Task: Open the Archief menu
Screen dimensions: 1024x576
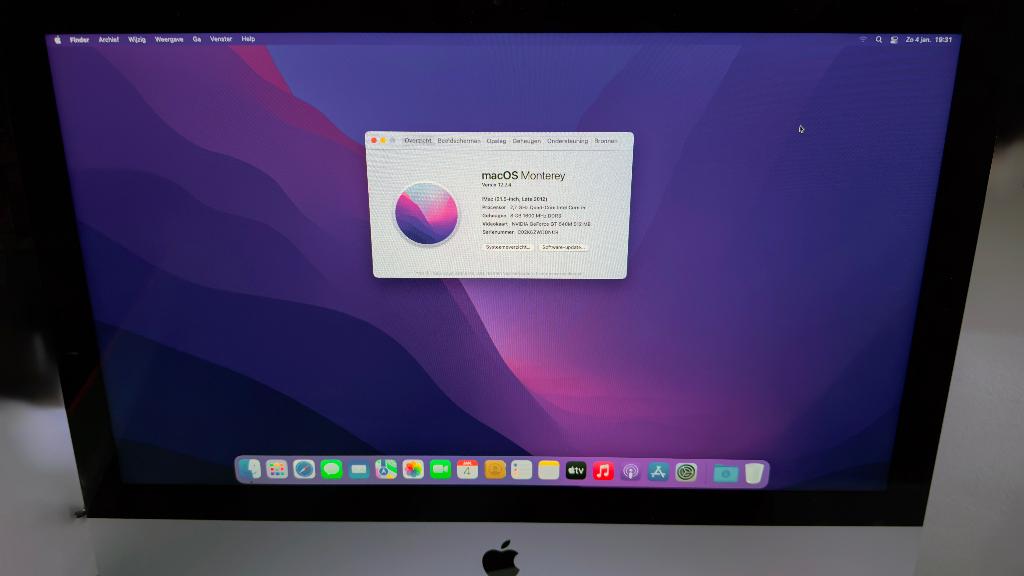Action: pyautogui.click(x=108, y=40)
